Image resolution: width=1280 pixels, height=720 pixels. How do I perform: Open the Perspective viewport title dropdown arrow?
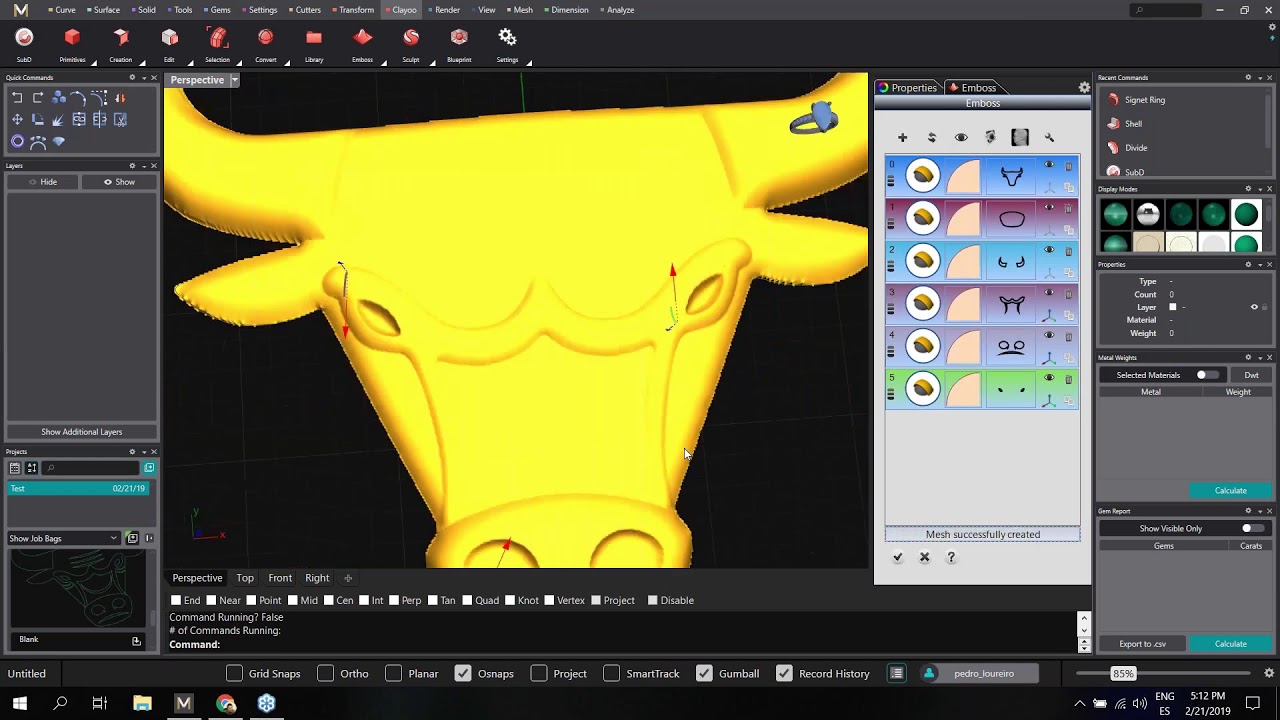pyautogui.click(x=234, y=80)
